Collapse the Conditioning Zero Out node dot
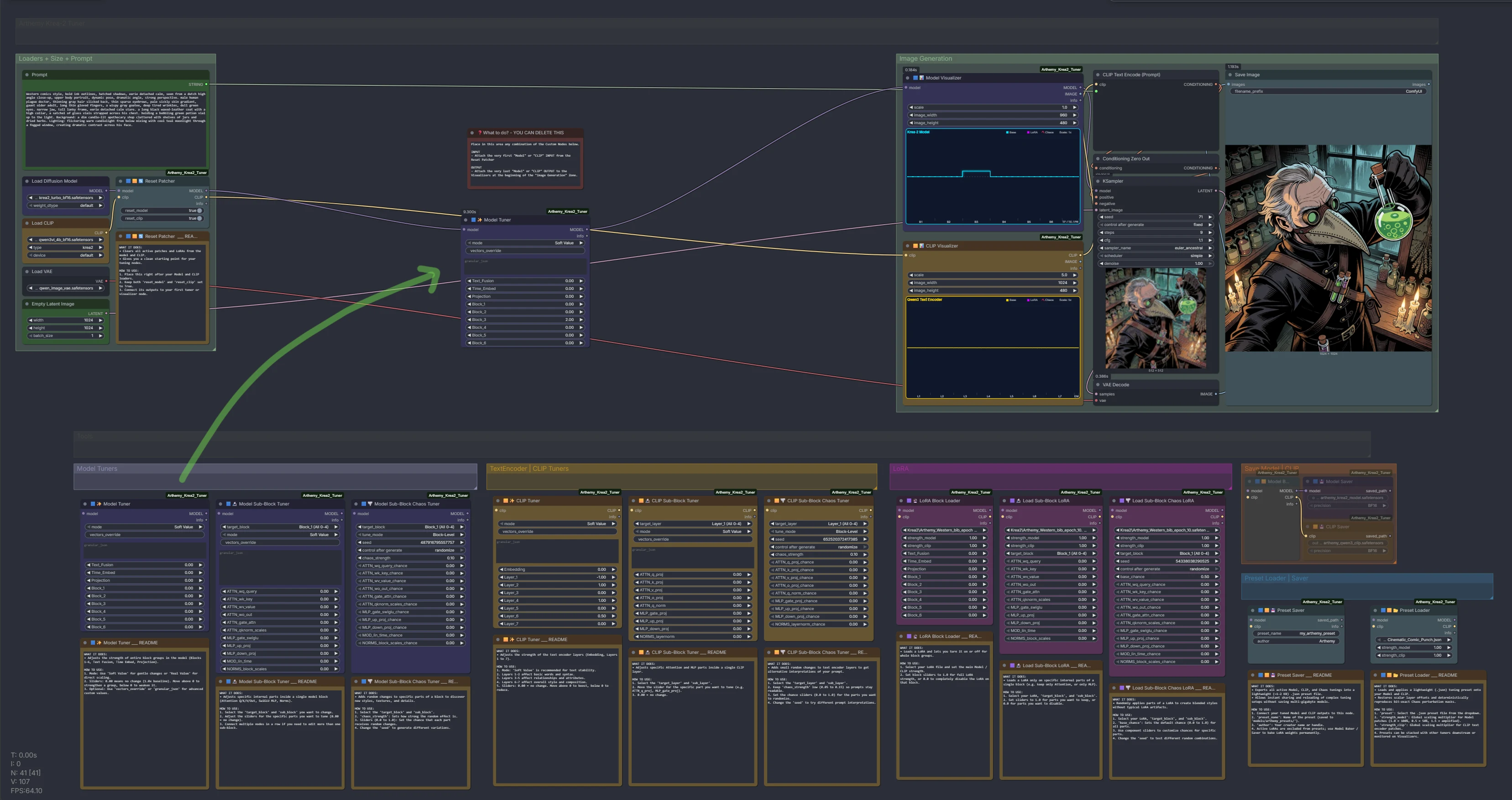This screenshot has width=1512, height=800. [x=1098, y=158]
